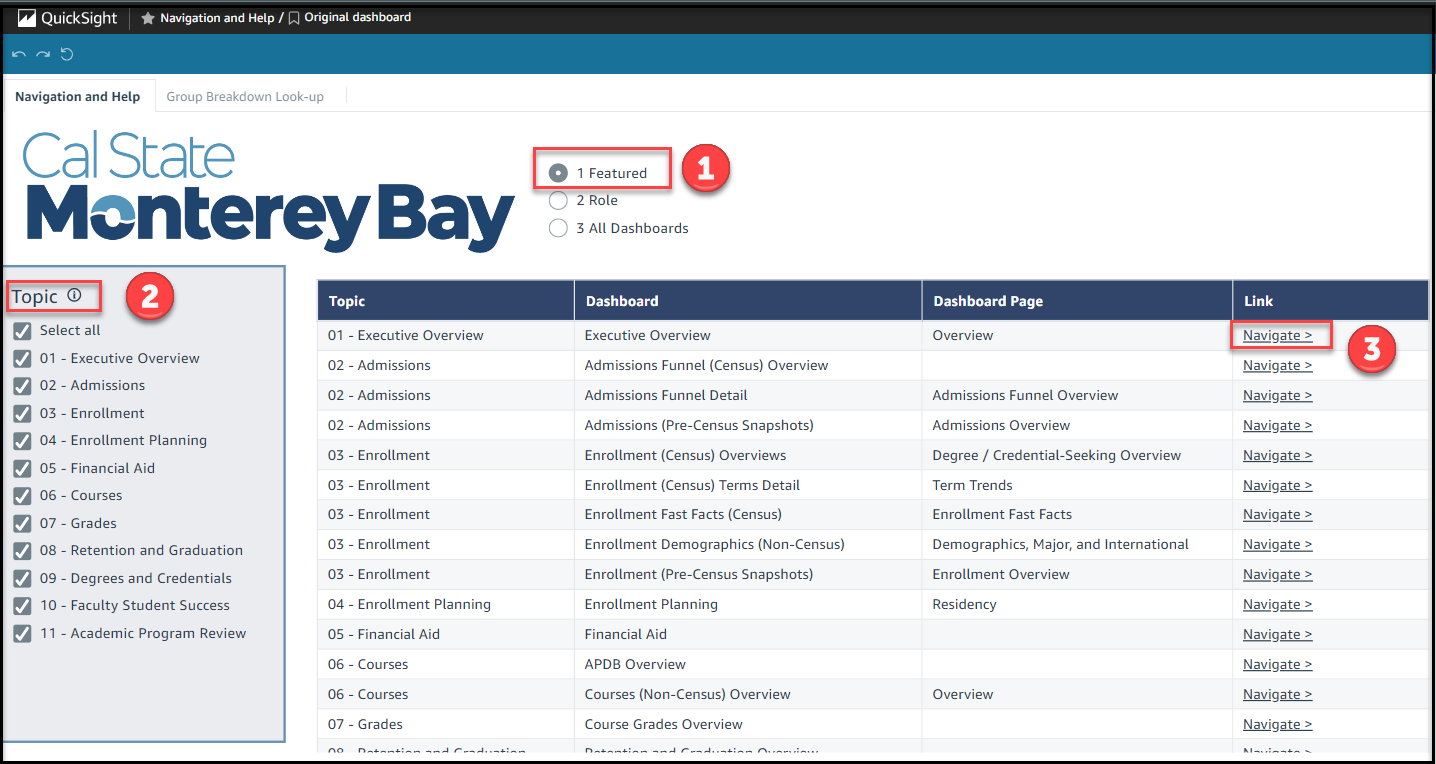Click Navigate link for Enrollment (Pre-Census Snapshots)

(1277, 574)
